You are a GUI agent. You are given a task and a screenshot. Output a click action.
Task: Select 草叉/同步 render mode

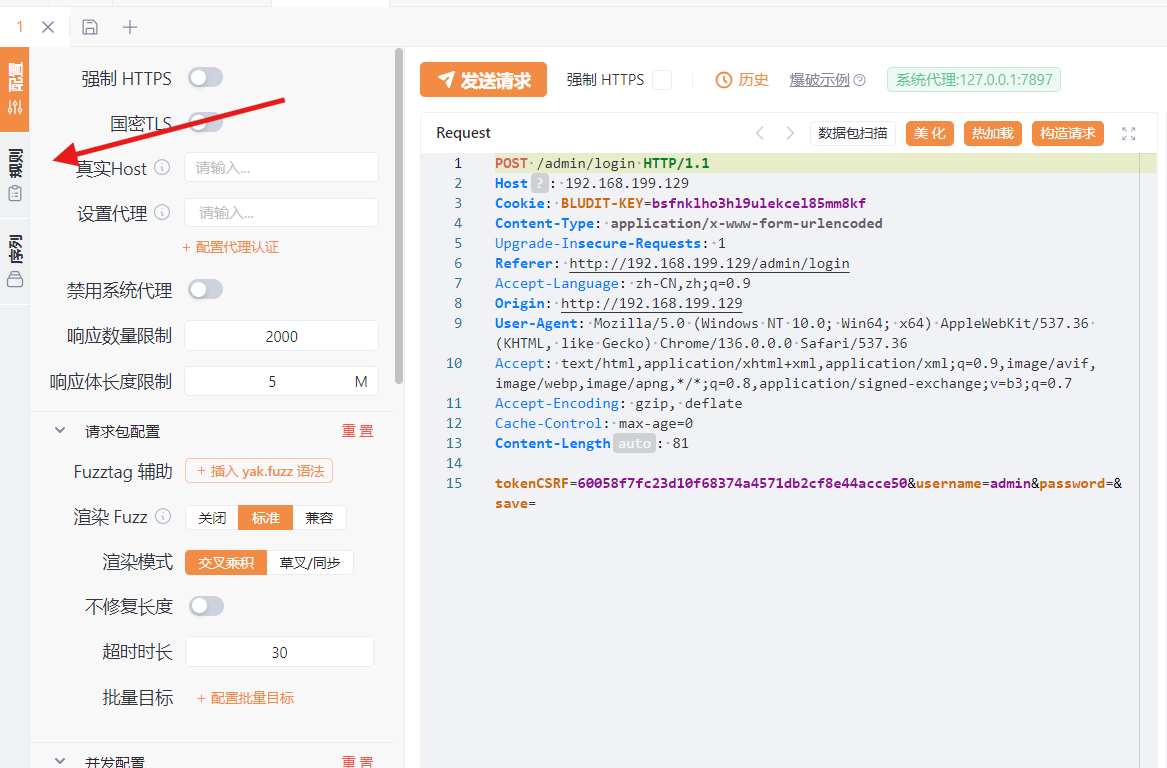click(310, 563)
